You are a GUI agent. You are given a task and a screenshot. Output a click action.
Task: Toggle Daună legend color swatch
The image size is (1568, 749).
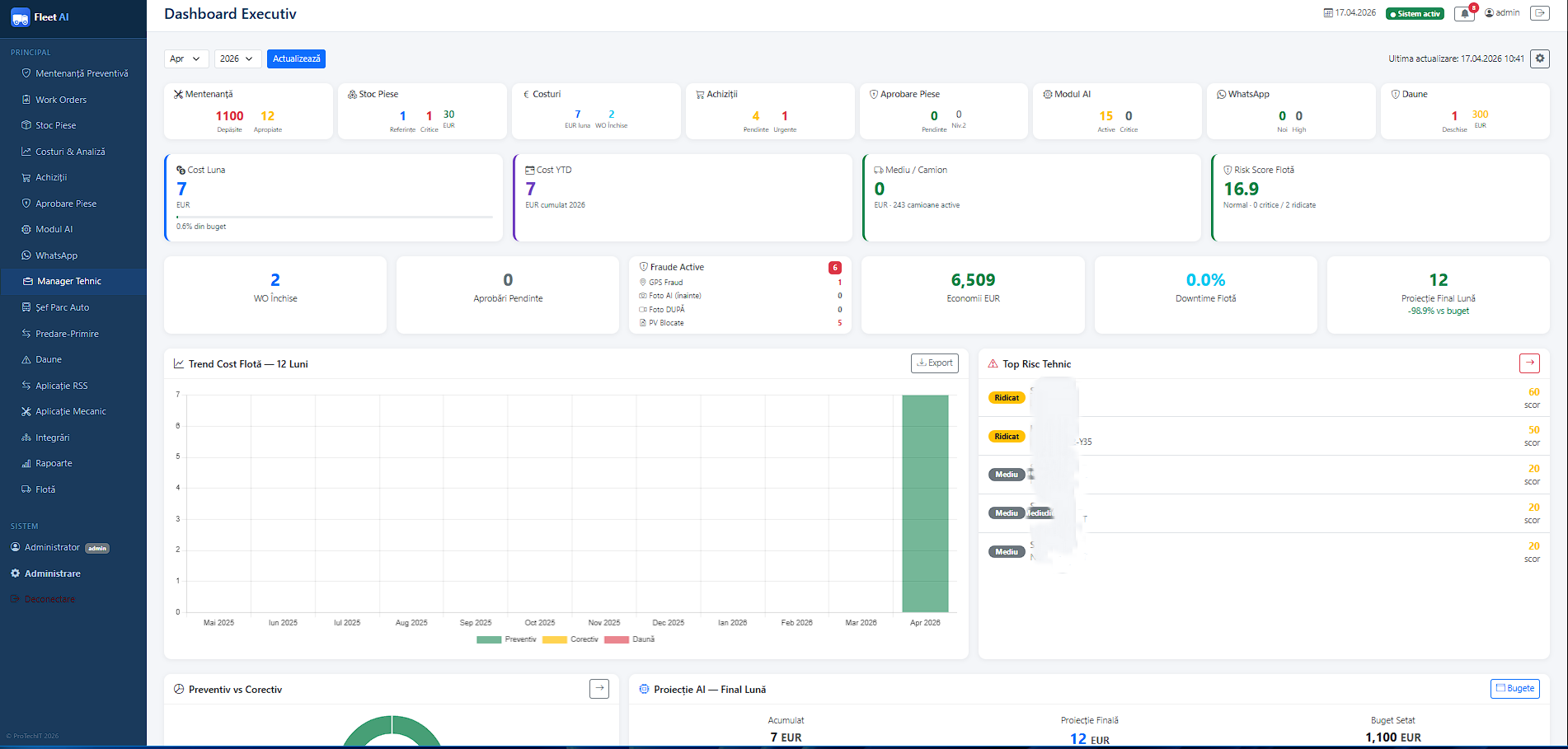click(617, 639)
